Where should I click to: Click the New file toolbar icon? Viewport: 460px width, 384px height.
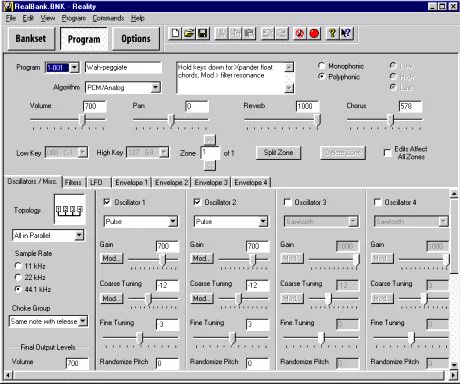pos(175,33)
